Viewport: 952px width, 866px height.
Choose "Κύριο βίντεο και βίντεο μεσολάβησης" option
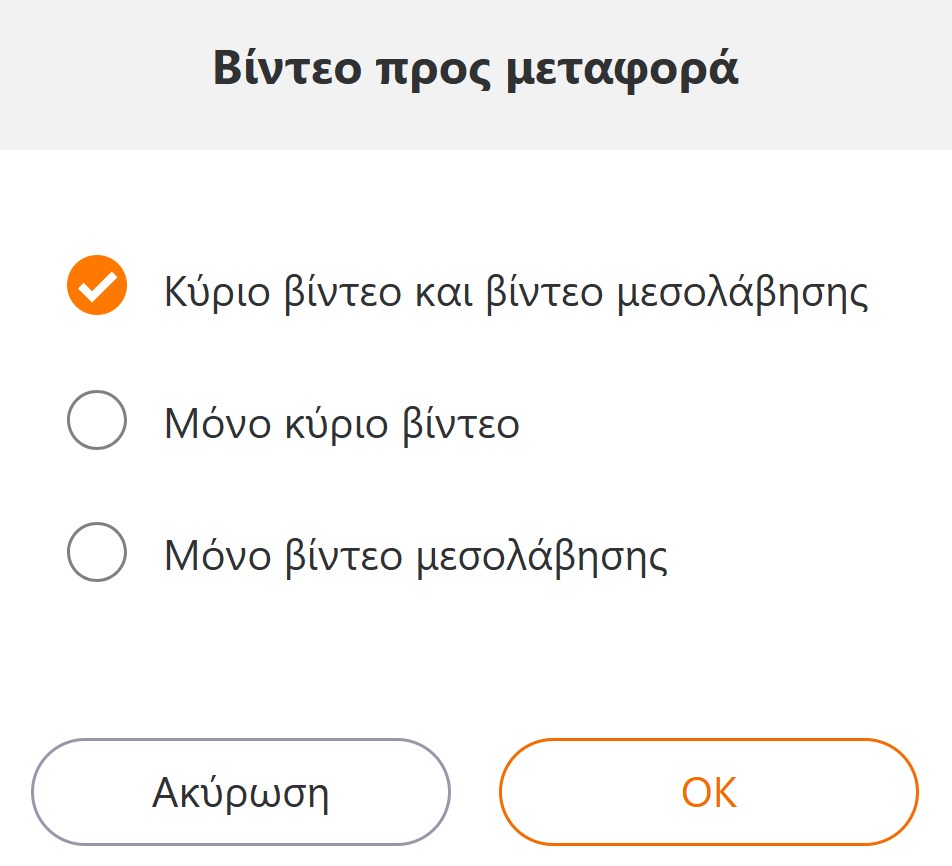click(x=97, y=286)
